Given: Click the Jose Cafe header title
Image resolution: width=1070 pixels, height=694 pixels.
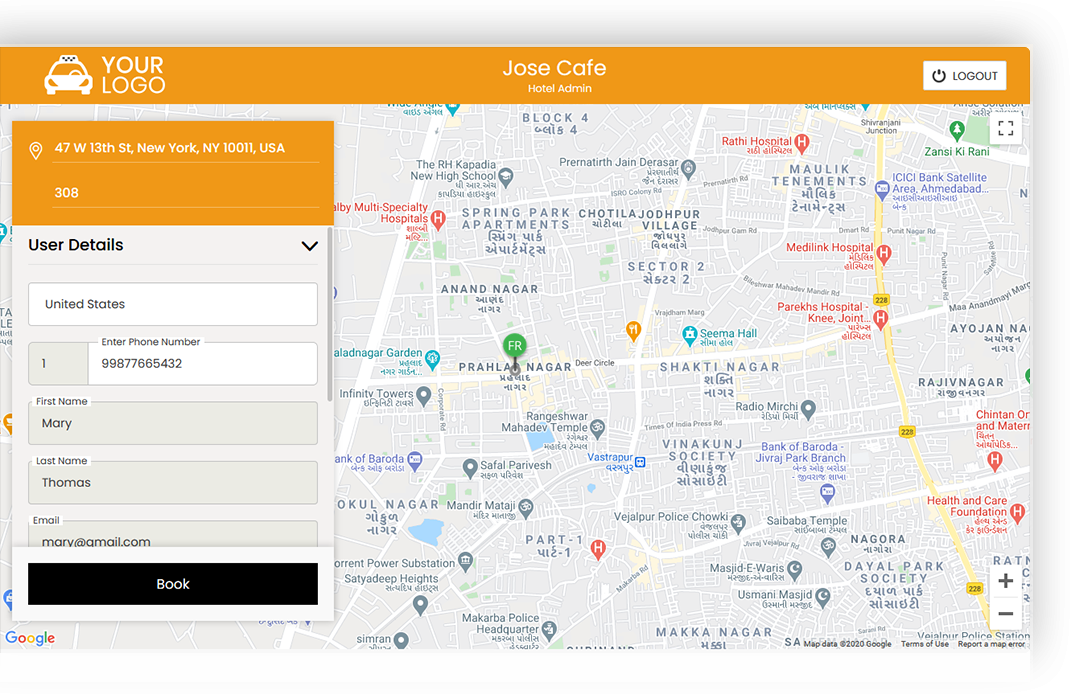Looking at the screenshot, I should click(x=554, y=68).
